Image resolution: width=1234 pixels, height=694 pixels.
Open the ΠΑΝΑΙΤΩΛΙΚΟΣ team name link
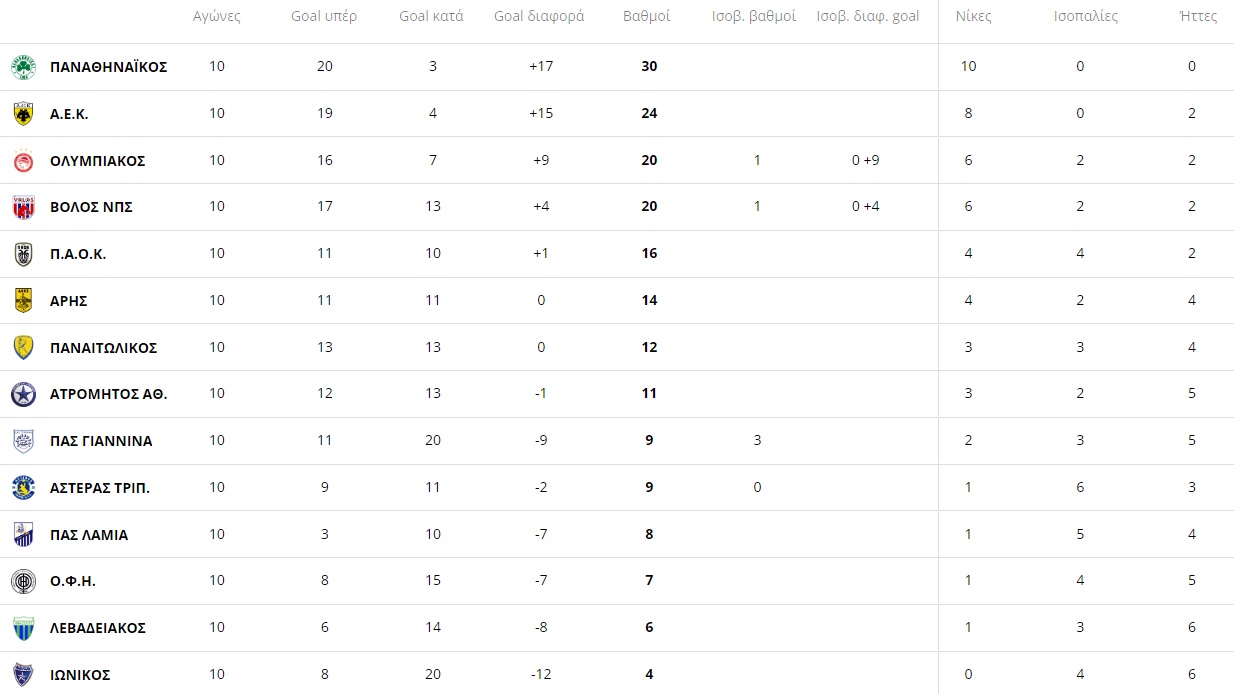(x=104, y=348)
